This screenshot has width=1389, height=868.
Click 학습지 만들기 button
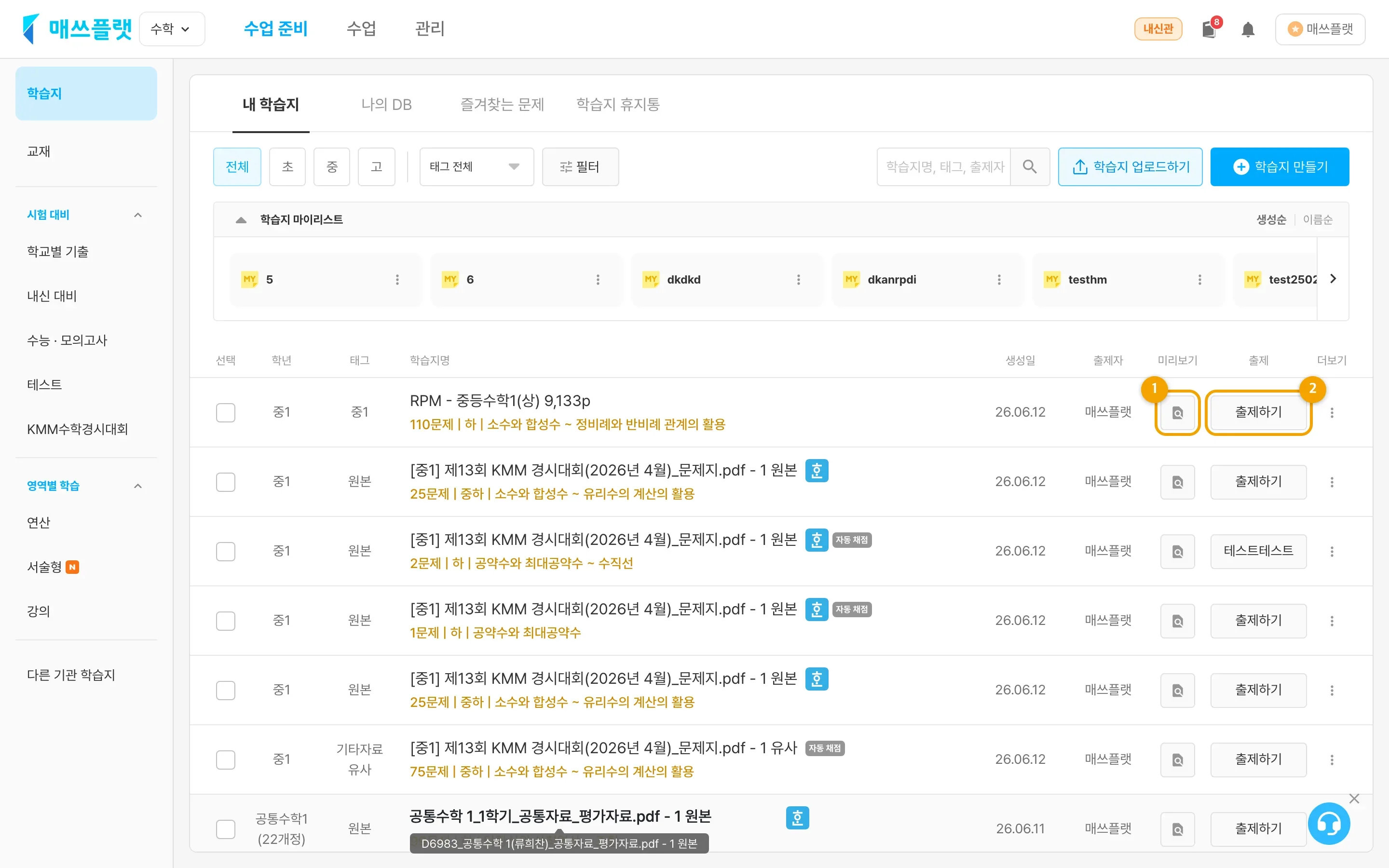[x=1280, y=166]
